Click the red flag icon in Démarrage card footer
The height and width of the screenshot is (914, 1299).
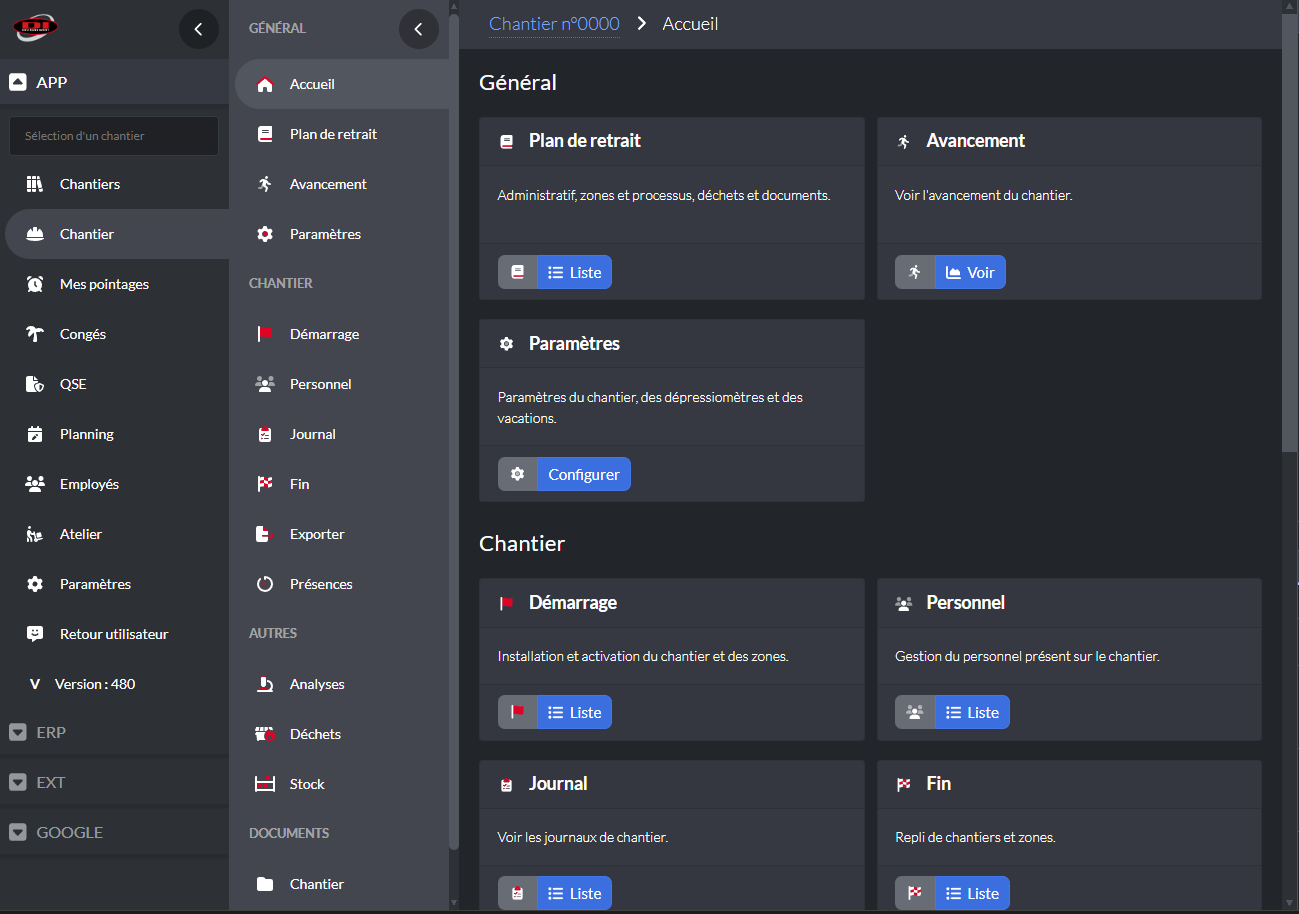coord(518,712)
